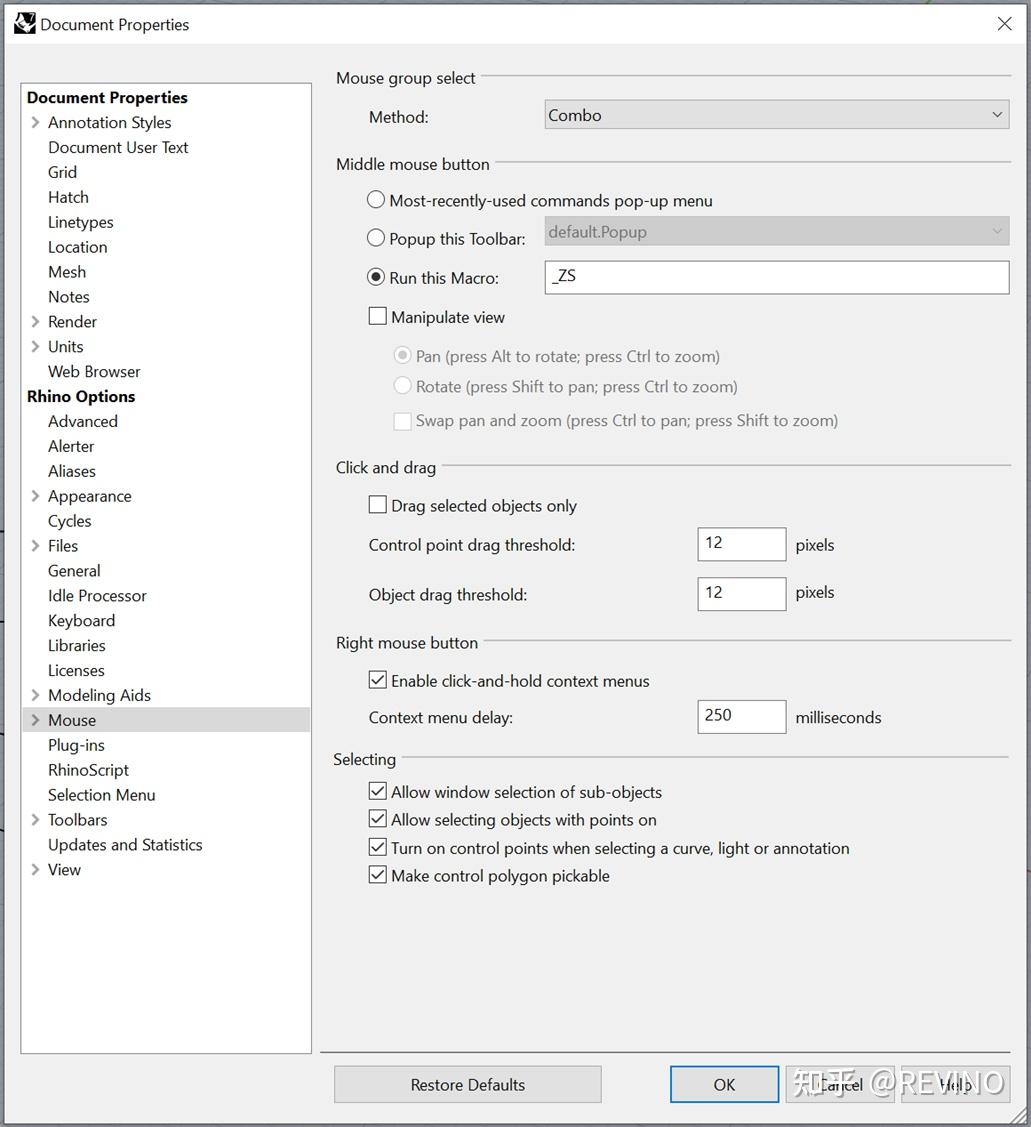The width and height of the screenshot is (1031, 1127).
Task: Toggle Turn on control points when selecting
Action: point(377,847)
